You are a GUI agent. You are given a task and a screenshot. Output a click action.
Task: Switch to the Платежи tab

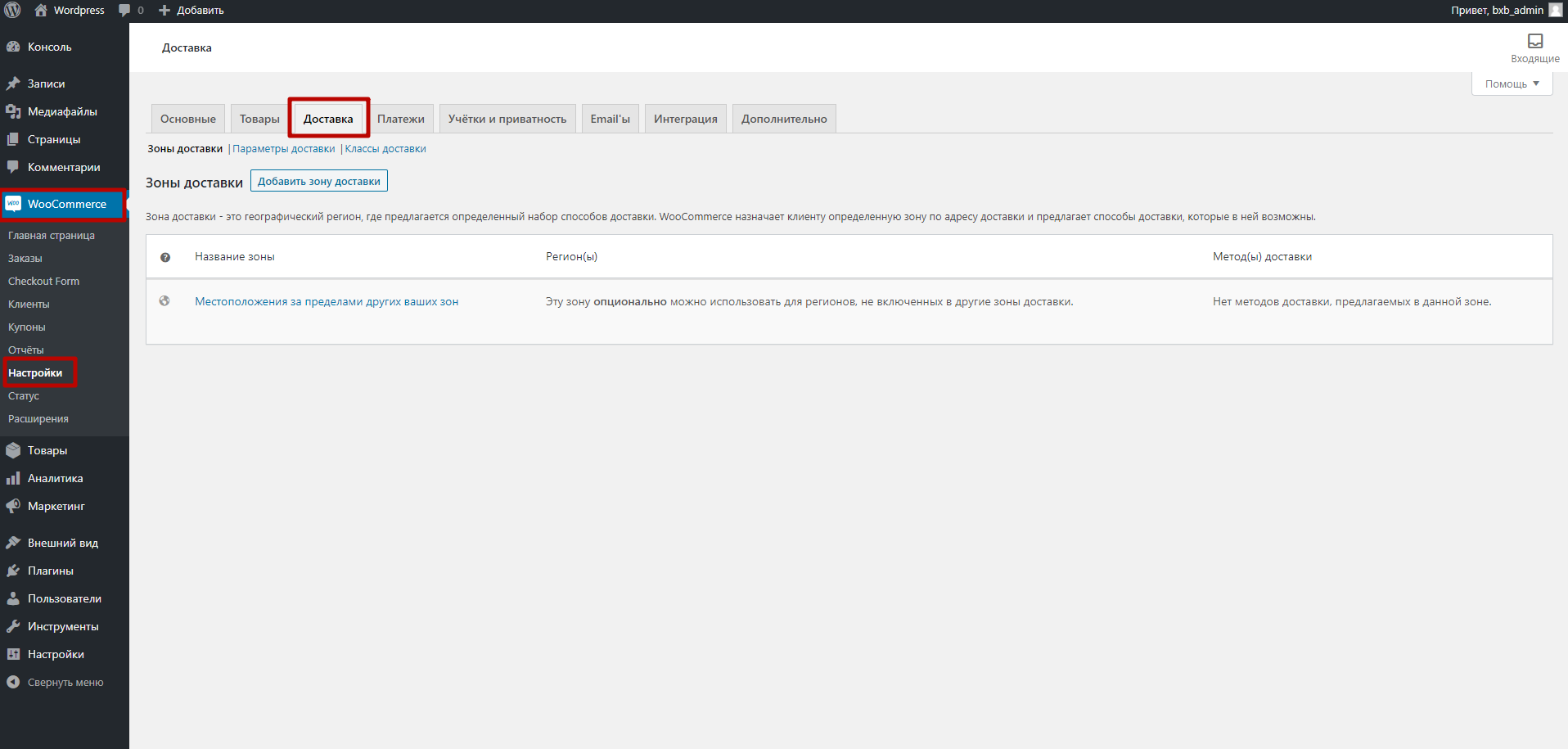(x=401, y=119)
